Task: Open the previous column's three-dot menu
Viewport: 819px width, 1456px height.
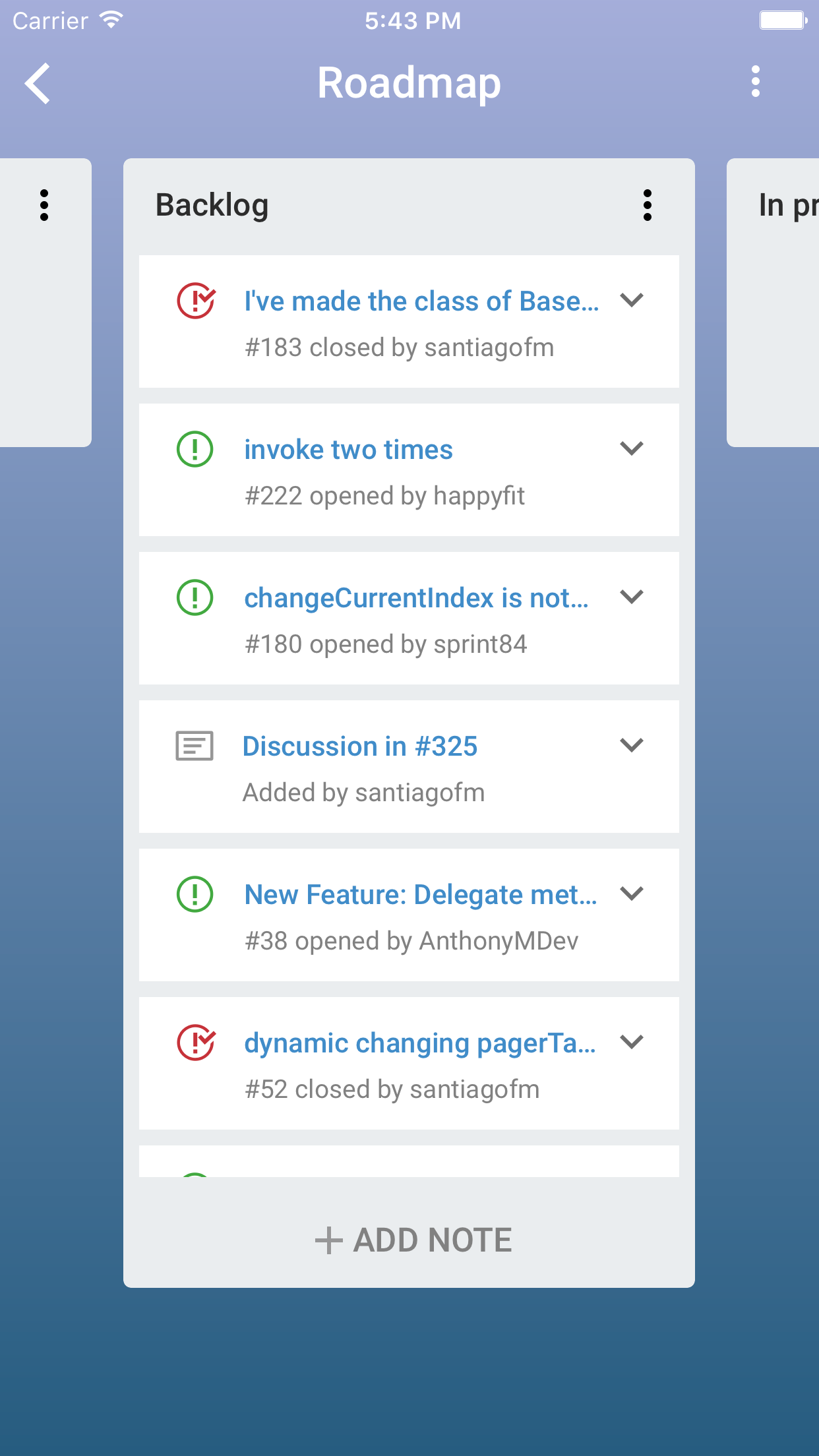Action: tap(44, 205)
